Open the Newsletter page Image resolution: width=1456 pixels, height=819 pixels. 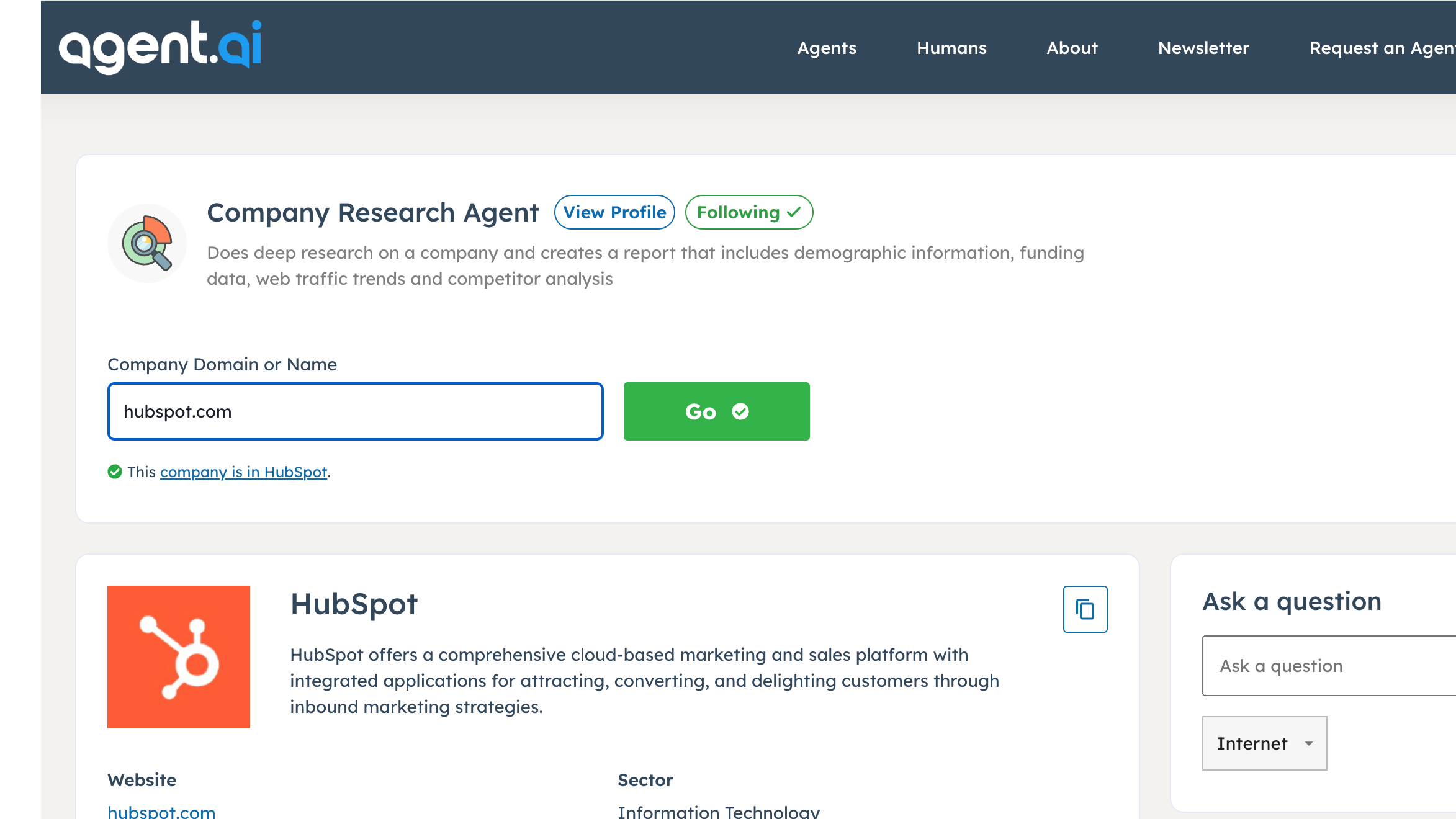click(1203, 48)
